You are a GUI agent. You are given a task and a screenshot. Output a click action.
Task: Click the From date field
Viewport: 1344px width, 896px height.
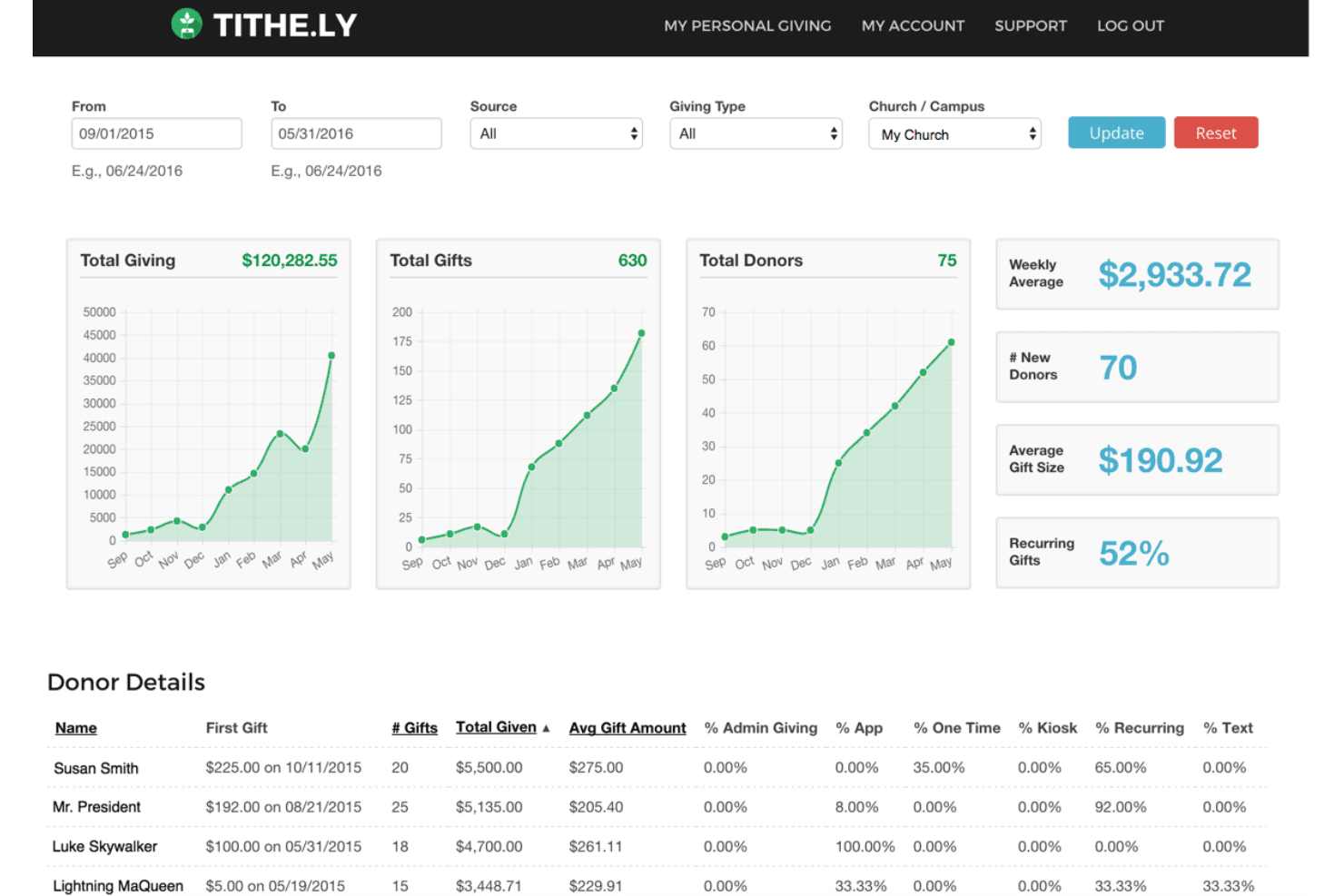[157, 133]
